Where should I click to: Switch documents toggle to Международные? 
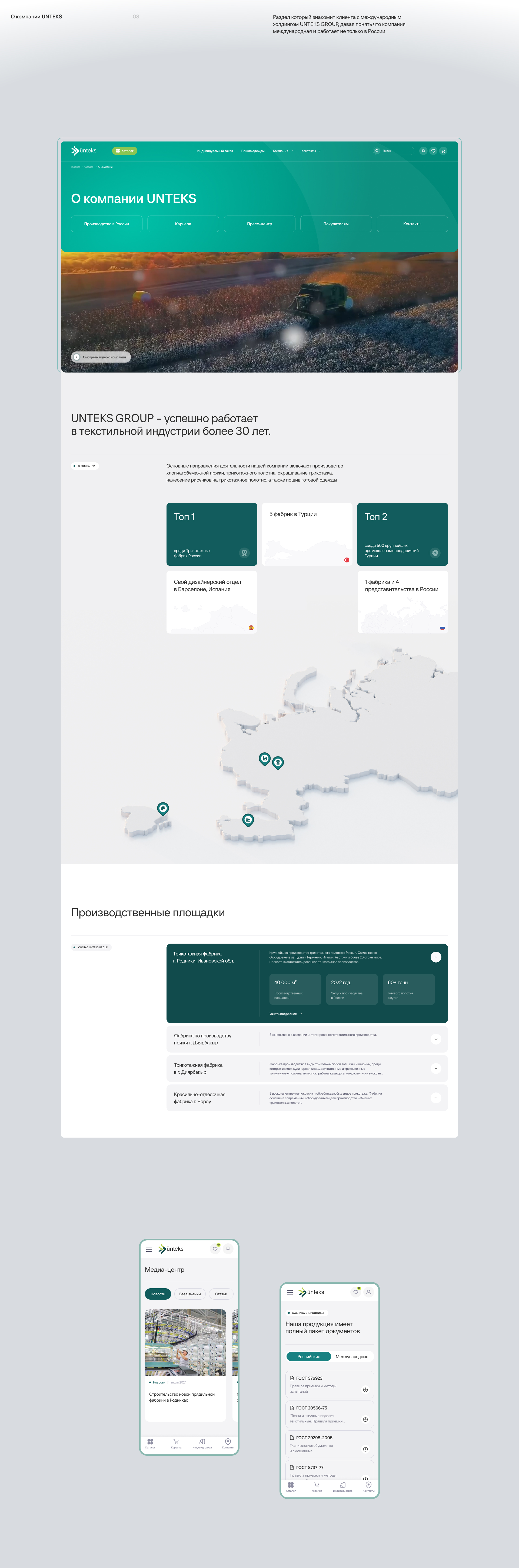pos(352,1356)
